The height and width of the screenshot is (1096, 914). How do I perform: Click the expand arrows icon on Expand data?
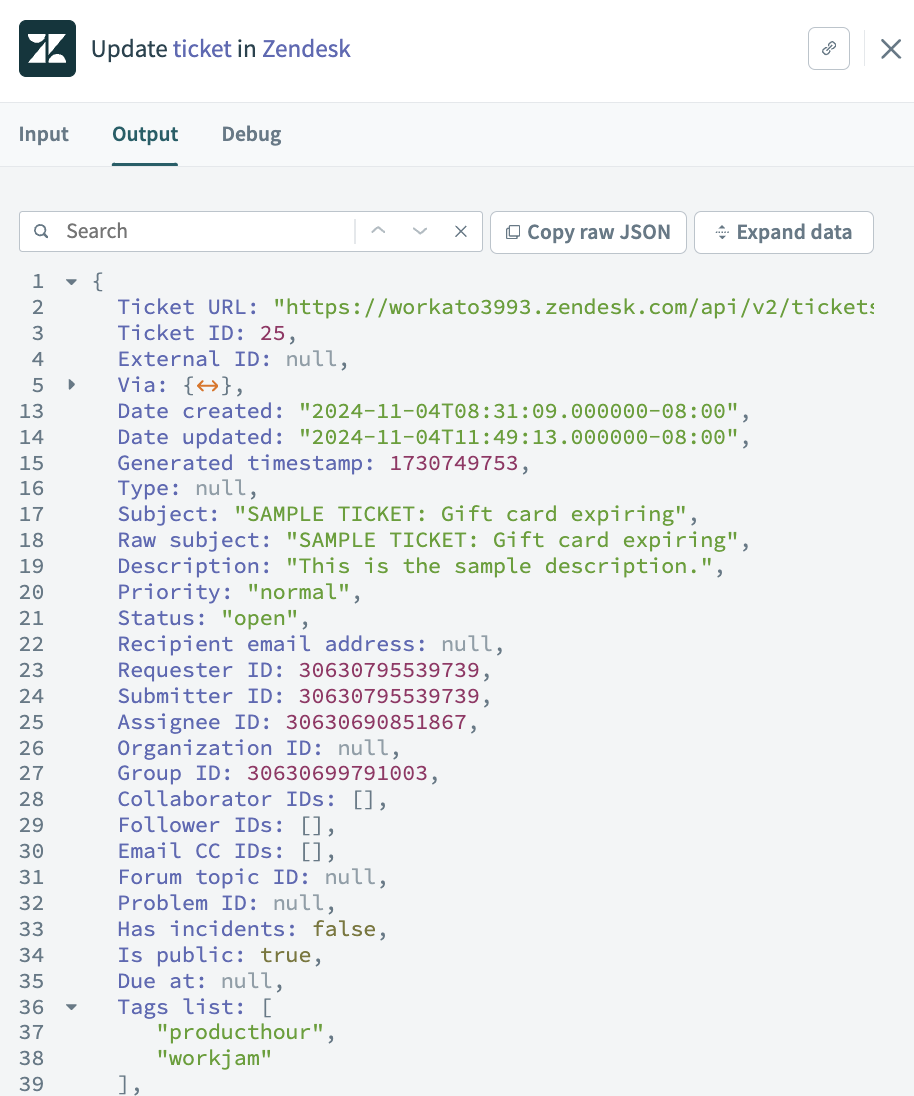pos(721,231)
